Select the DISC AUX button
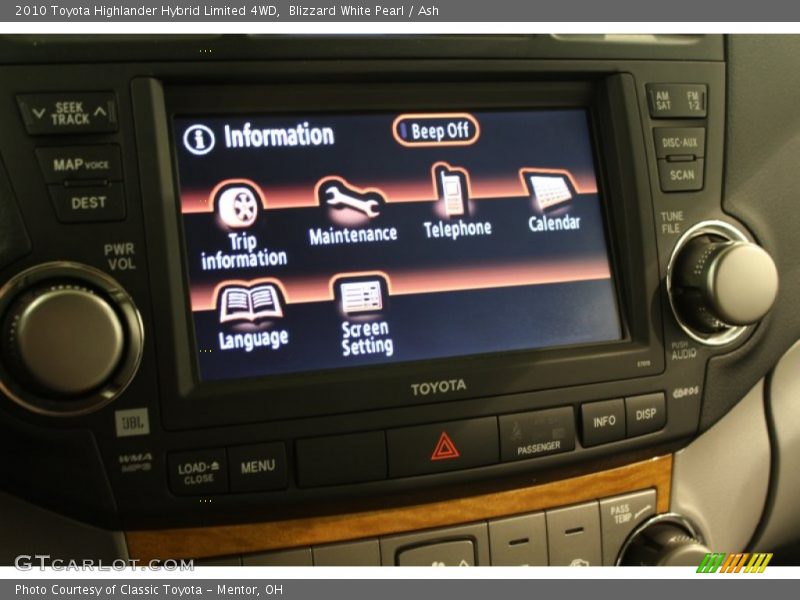 pos(679,143)
